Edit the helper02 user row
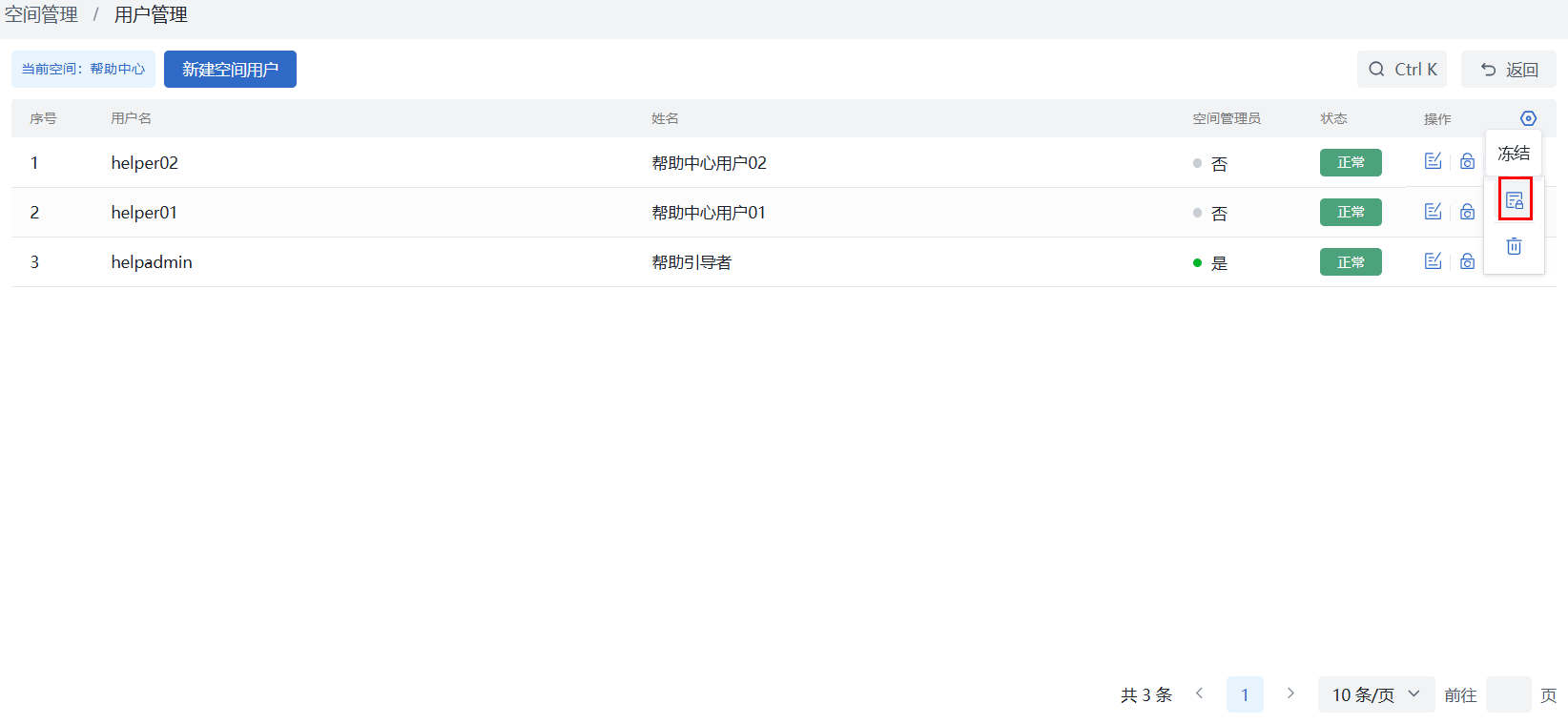The image size is (1568, 724). [x=1433, y=161]
